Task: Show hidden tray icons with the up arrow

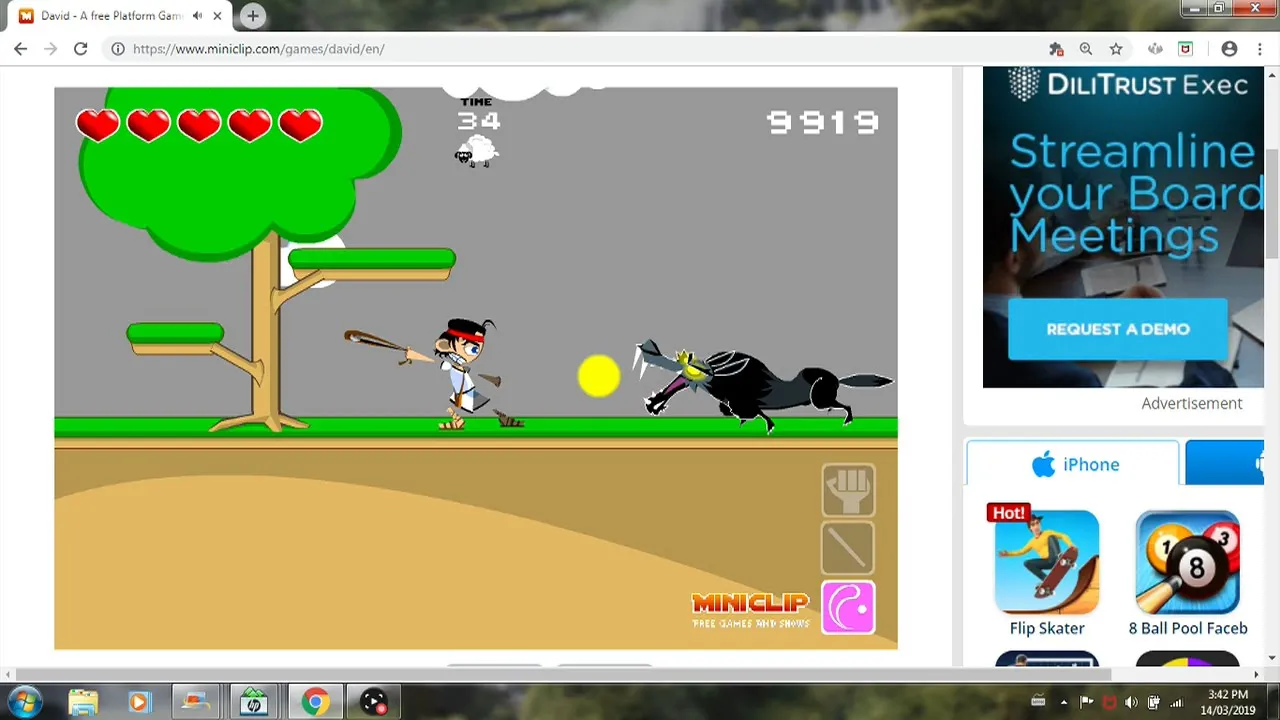Action: [x=1063, y=702]
